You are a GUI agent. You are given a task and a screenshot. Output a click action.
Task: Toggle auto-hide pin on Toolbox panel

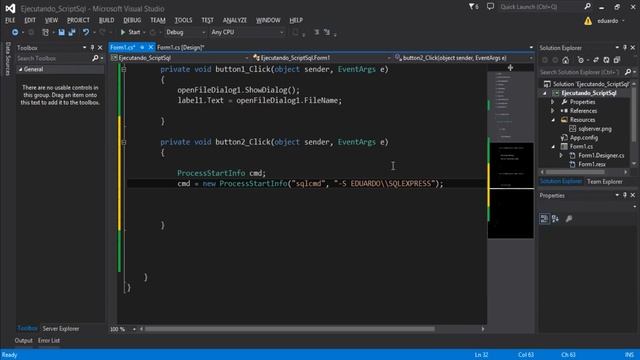(x=92, y=48)
